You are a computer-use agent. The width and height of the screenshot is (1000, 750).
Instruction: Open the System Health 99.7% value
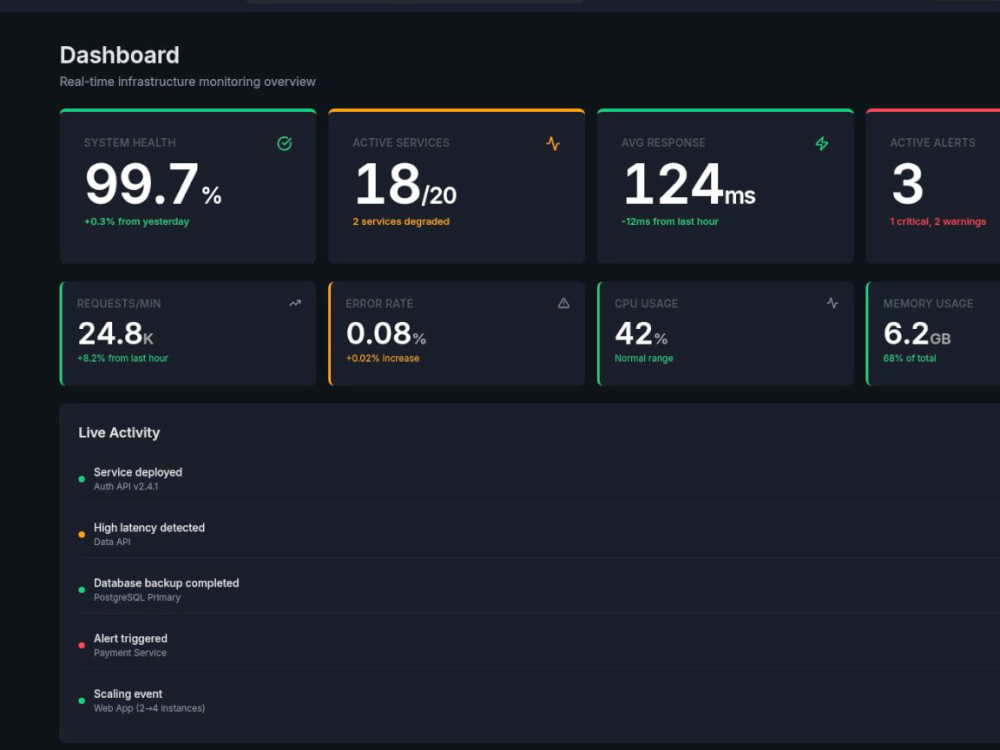tap(153, 184)
